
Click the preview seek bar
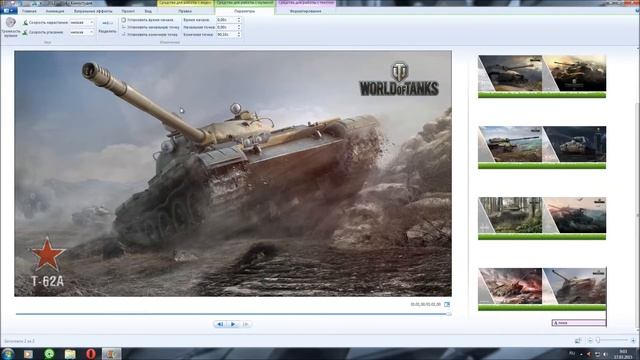233,314
